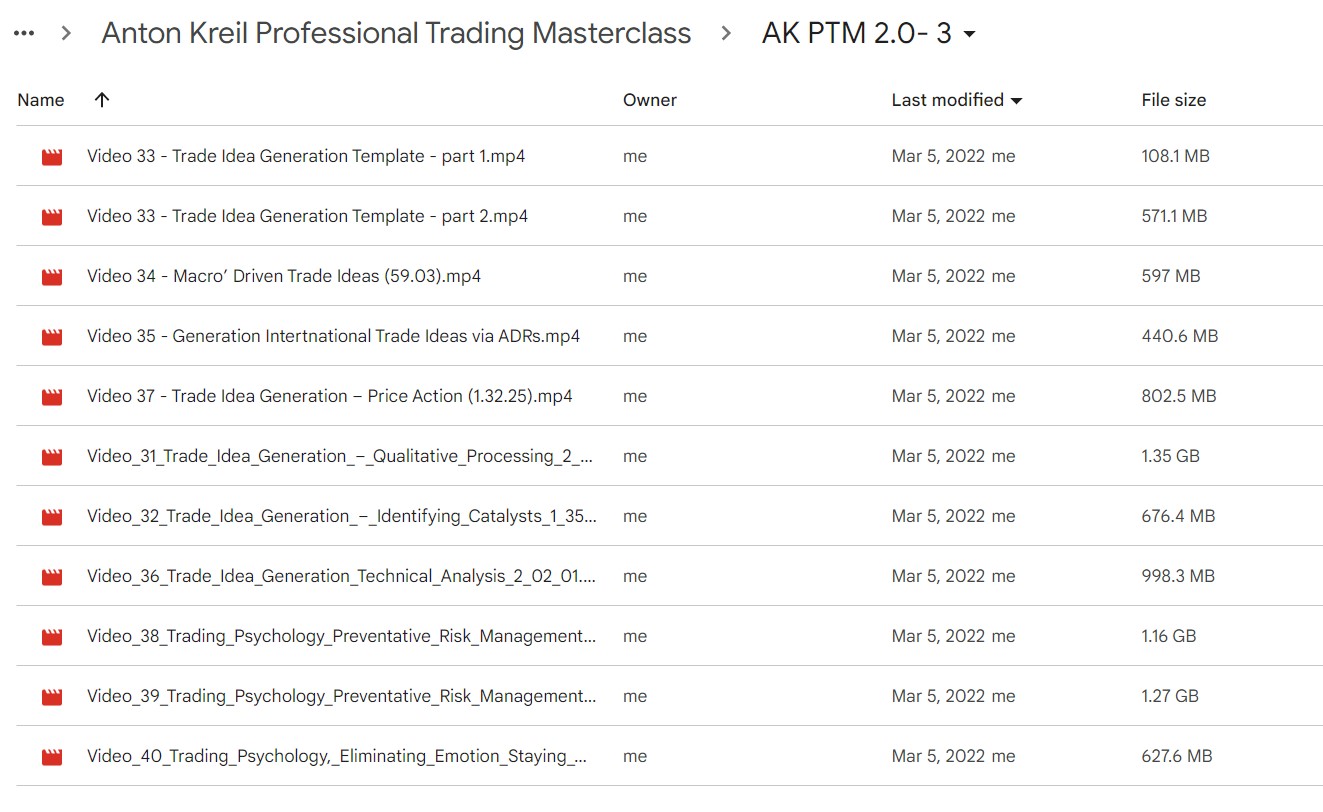
Task: Open the Last modified sort dropdown
Action: tap(1018, 100)
